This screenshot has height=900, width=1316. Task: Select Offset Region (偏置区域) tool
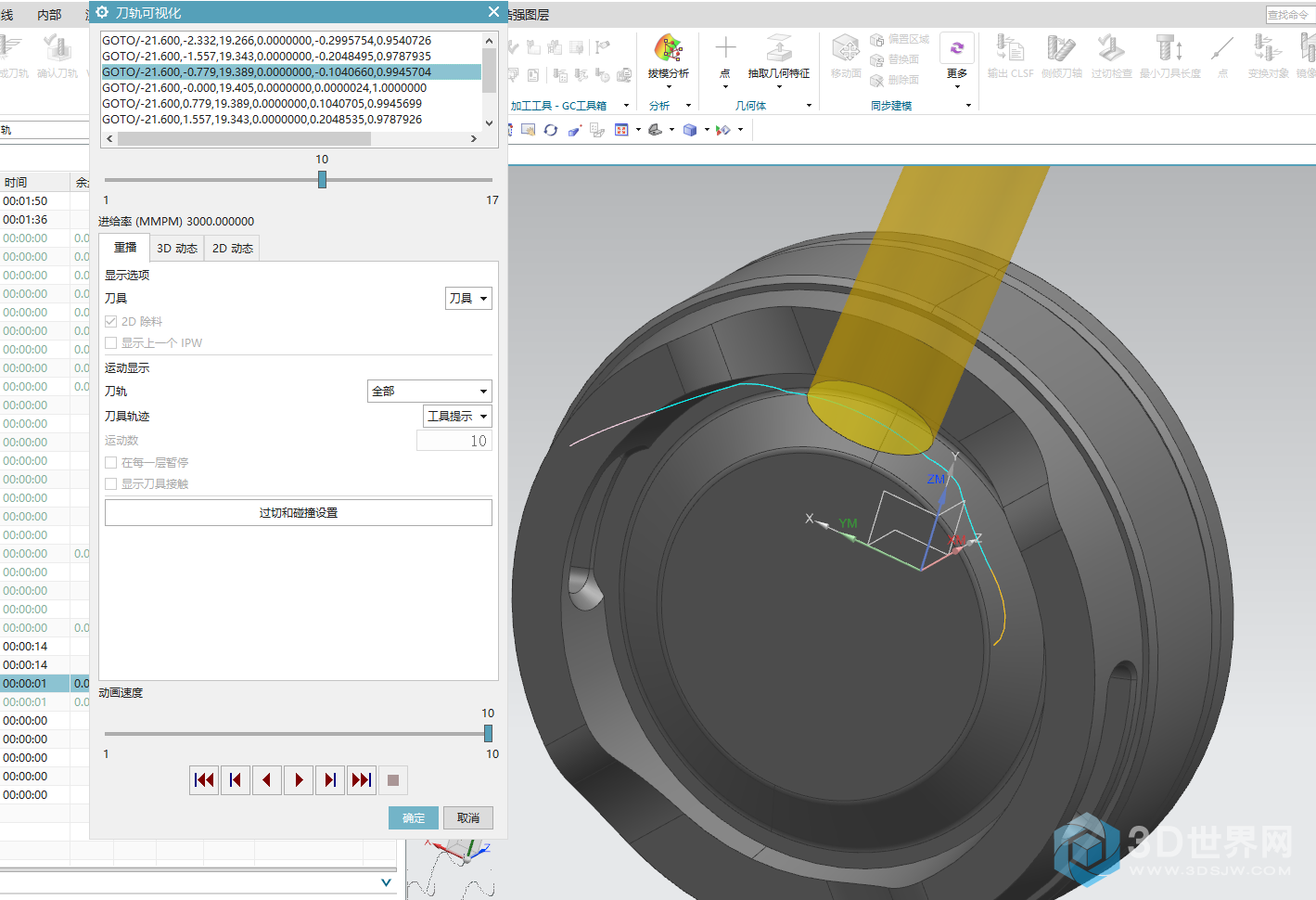pos(899,40)
